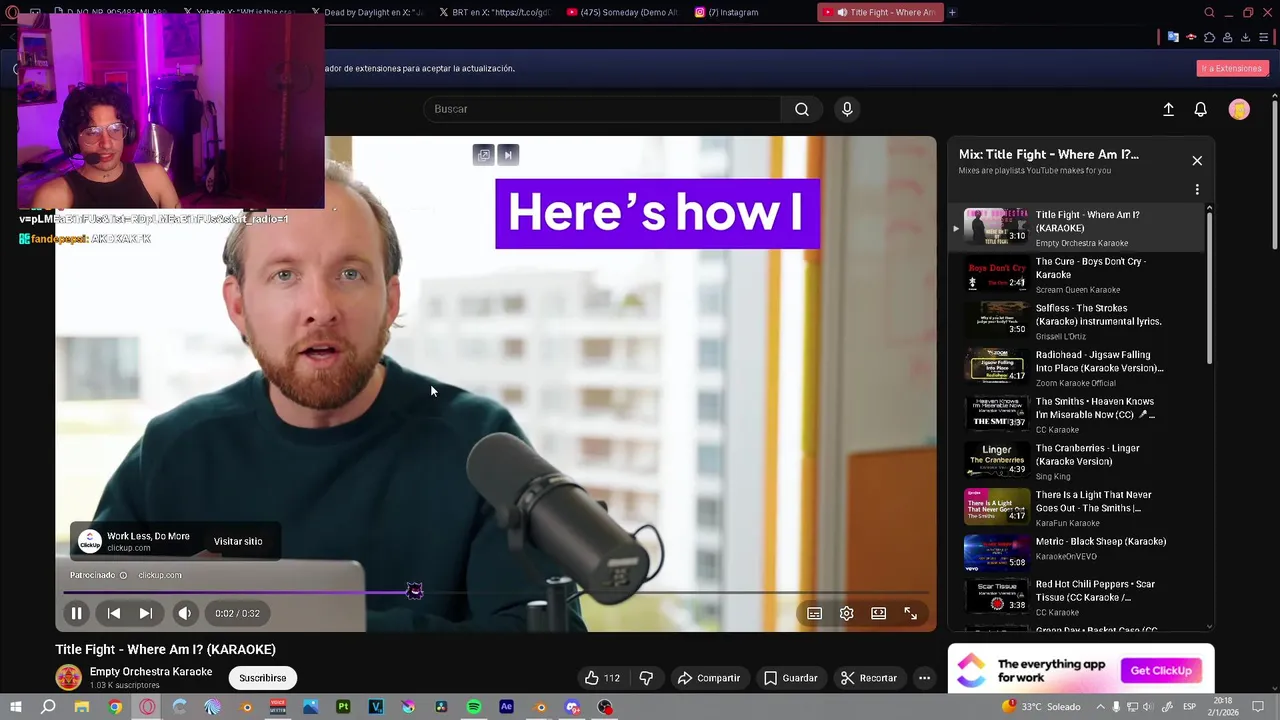
Task: Select the Title Fight - Where Am I tab
Action: [879, 12]
